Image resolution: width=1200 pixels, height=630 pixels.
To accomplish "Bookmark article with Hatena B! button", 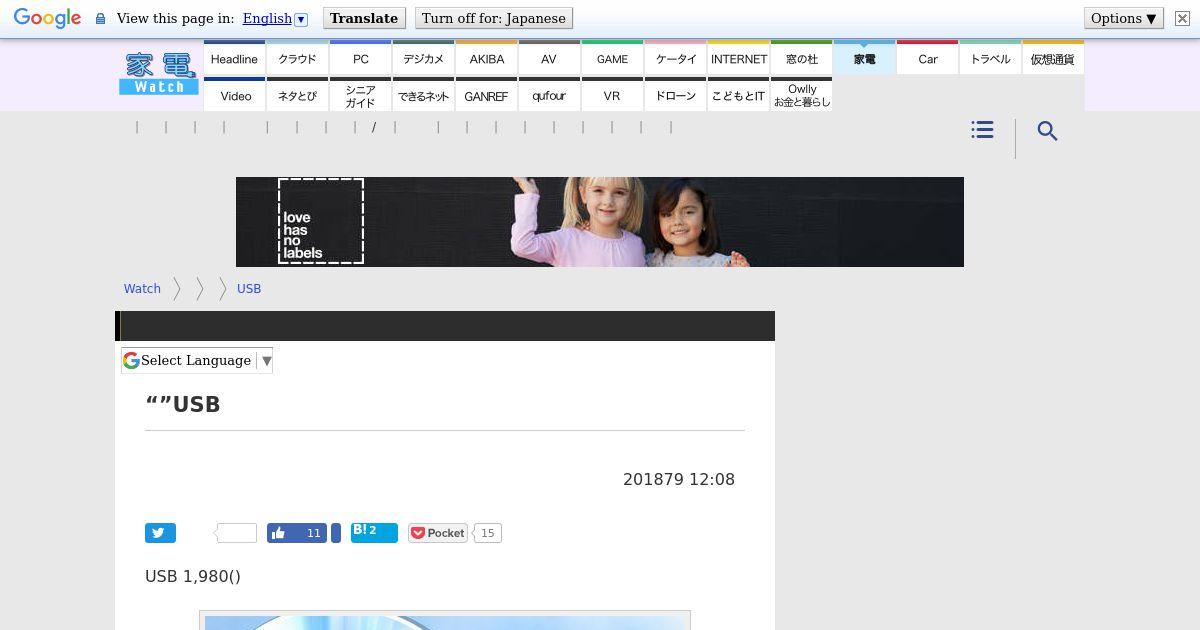I will click(x=374, y=533).
